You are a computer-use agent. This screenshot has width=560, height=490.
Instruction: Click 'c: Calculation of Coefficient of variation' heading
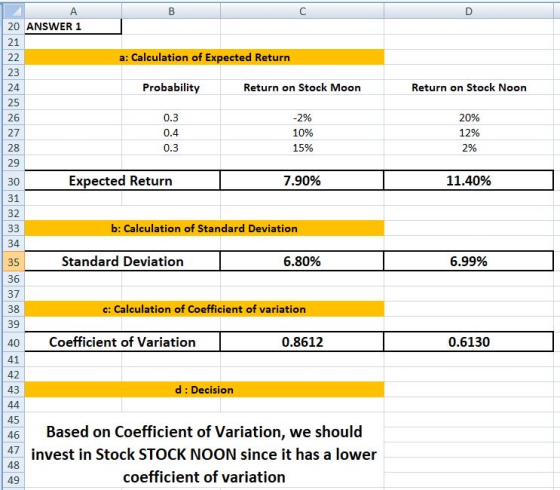[204, 309]
